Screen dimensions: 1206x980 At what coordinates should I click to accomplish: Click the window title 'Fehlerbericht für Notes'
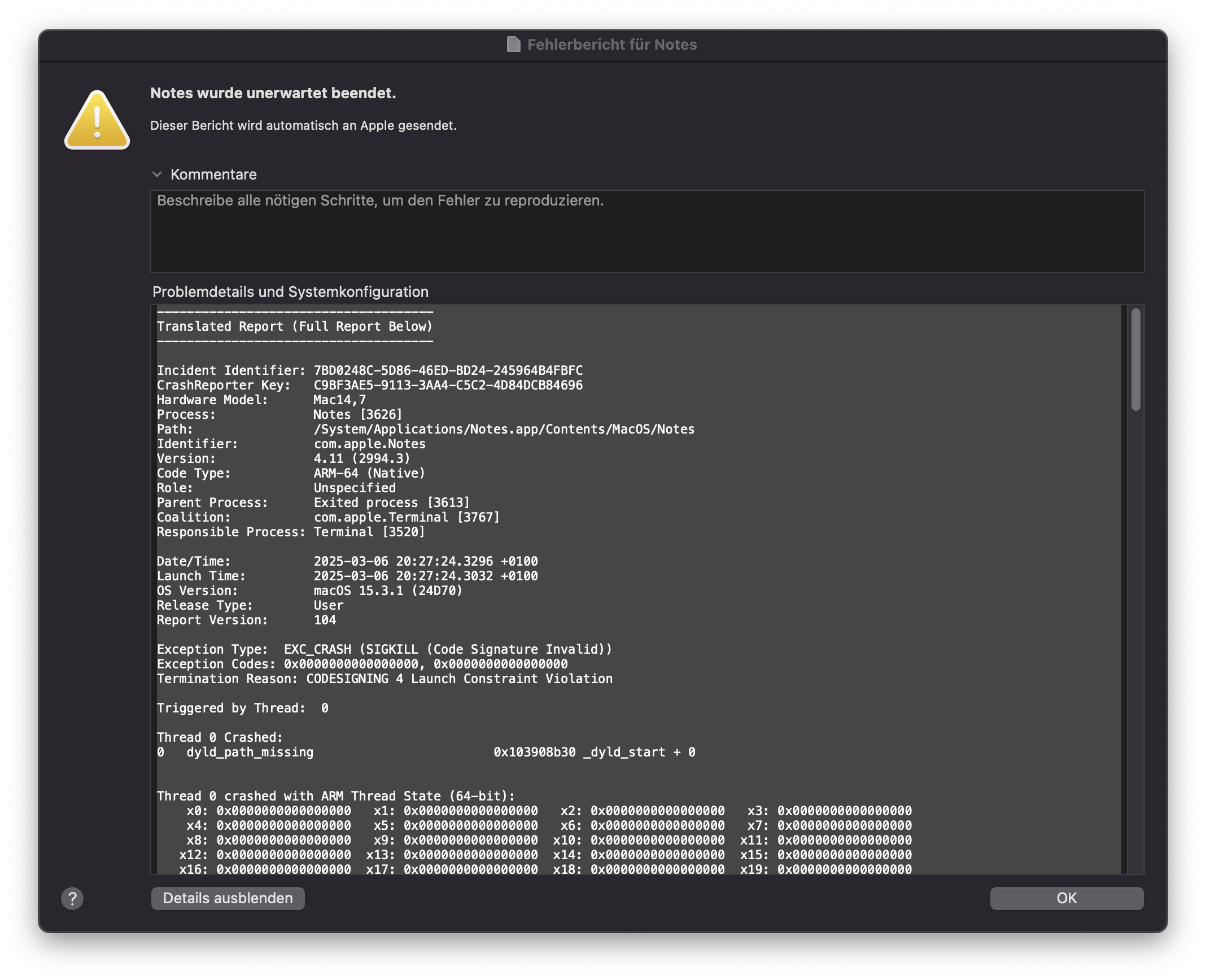coord(612,45)
